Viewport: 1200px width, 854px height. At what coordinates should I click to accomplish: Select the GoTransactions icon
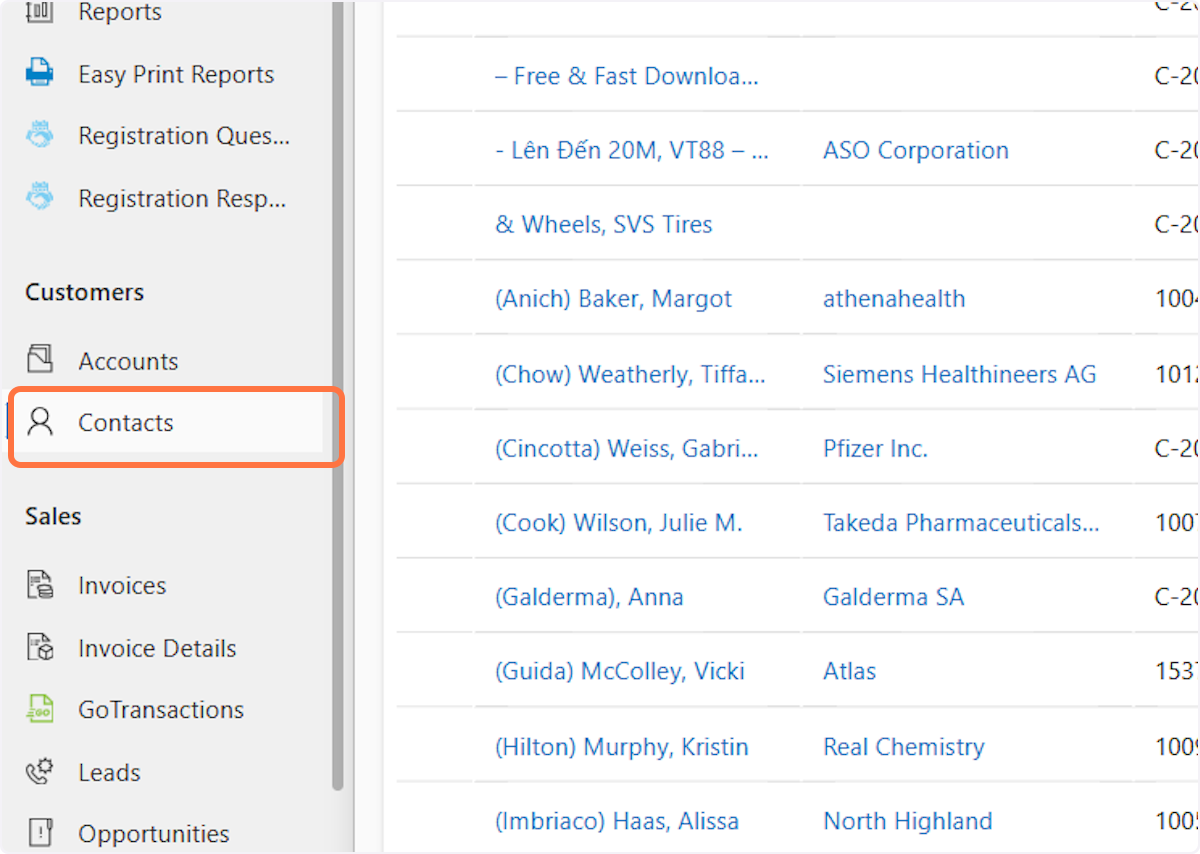(40, 709)
